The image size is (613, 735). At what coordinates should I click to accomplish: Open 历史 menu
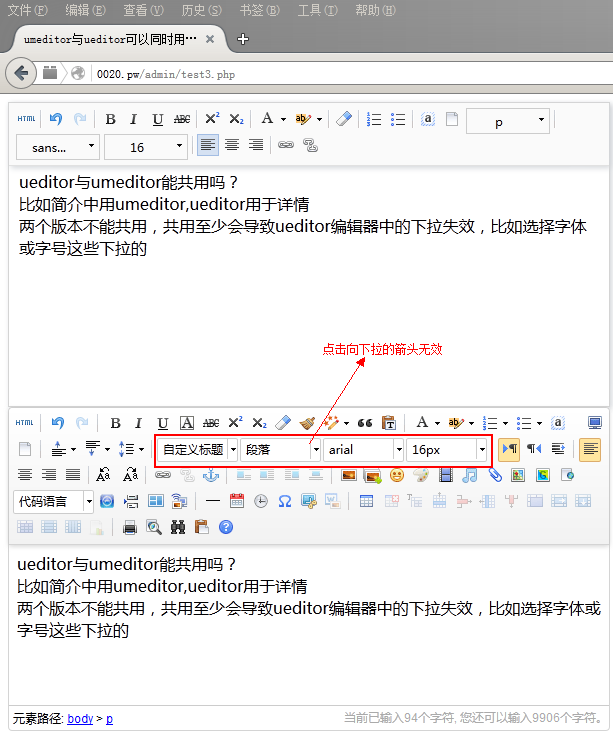[202, 10]
